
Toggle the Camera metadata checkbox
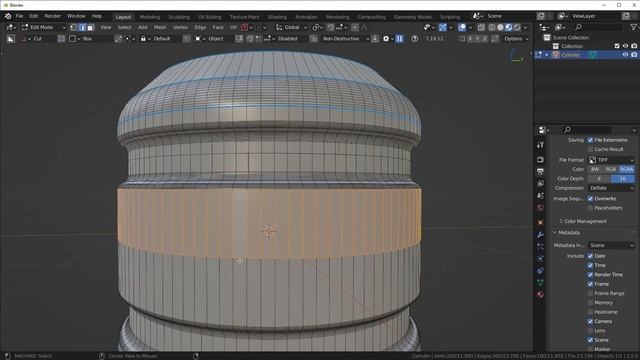[590, 322]
